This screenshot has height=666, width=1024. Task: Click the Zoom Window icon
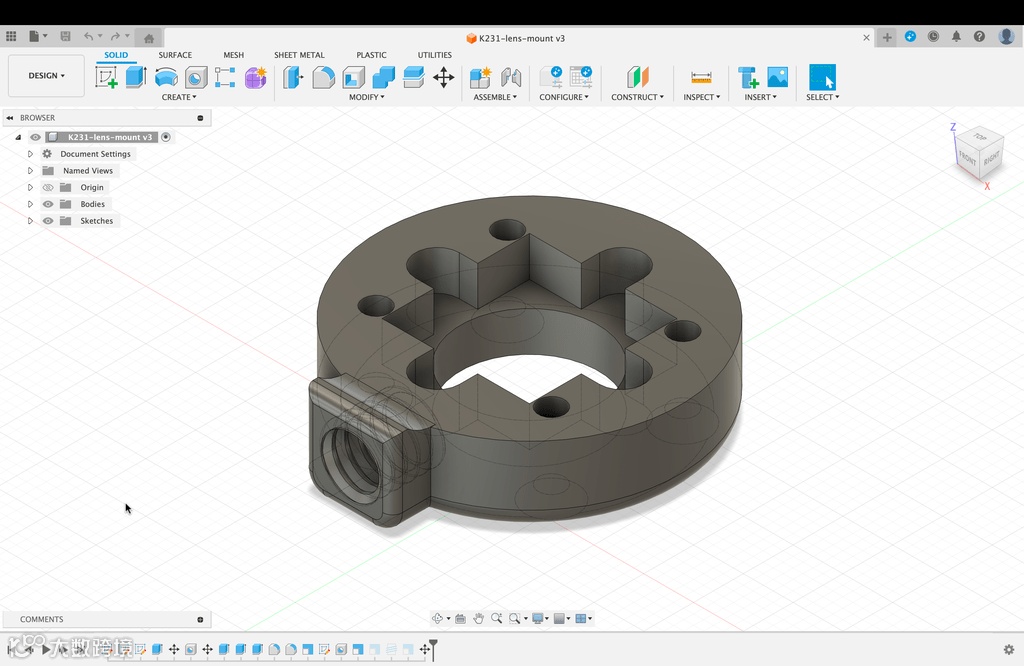pos(515,618)
